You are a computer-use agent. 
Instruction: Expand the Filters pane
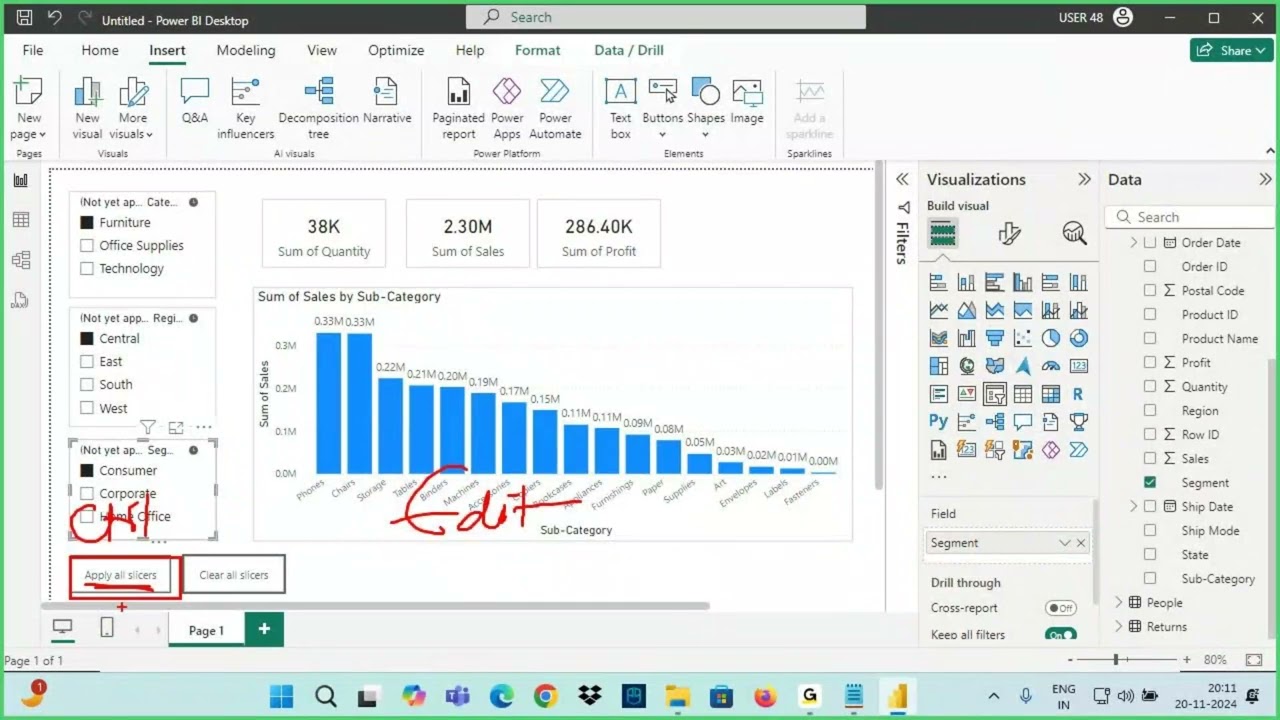(x=902, y=180)
